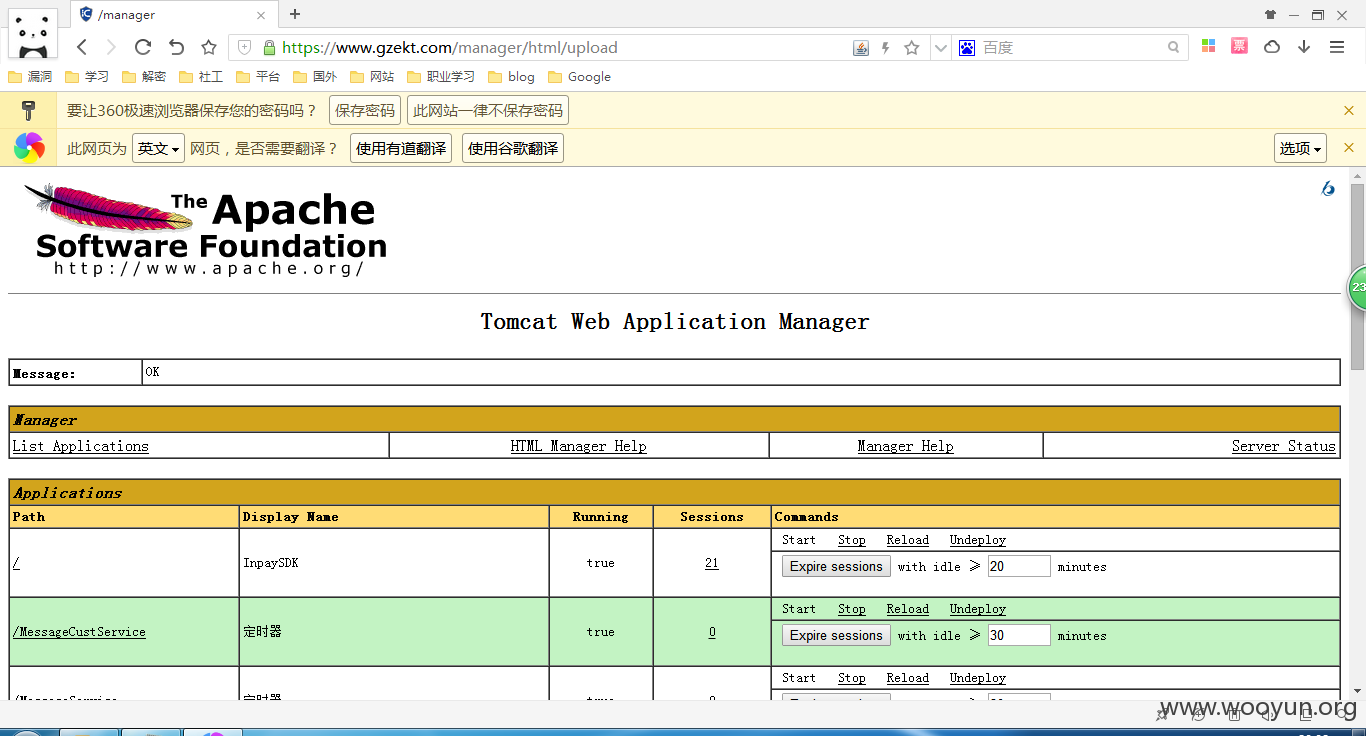Undeploy the /MessageCustService application
Viewport: 1366px width, 736px height.
point(977,609)
